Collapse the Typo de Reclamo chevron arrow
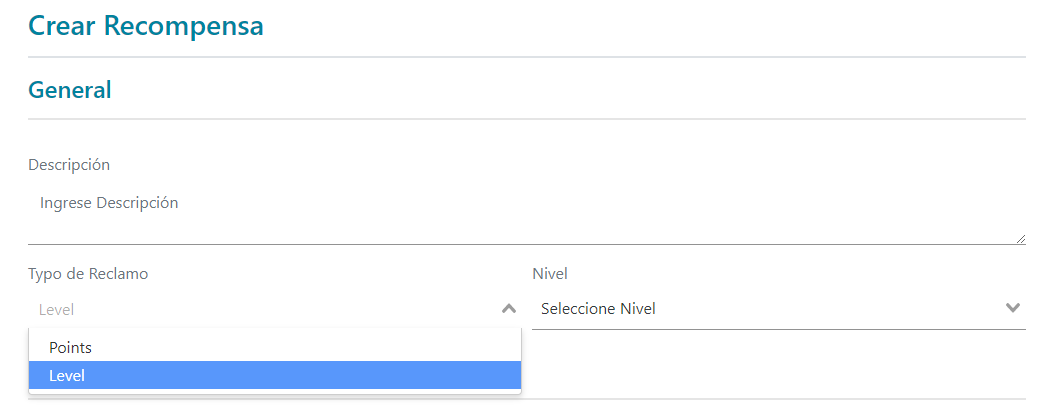The width and height of the screenshot is (1062, 413). tap(509, 309)
